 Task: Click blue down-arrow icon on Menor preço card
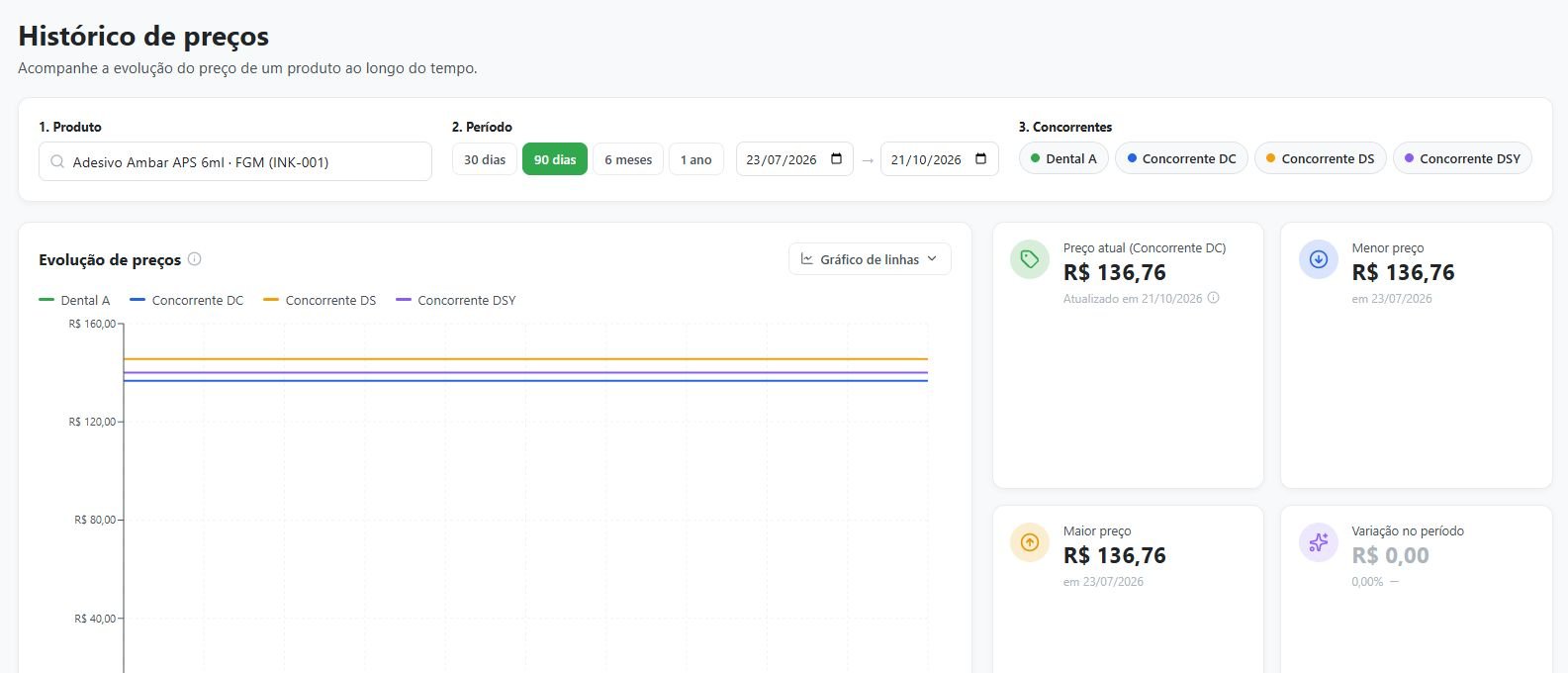[x=1319, y=259]
